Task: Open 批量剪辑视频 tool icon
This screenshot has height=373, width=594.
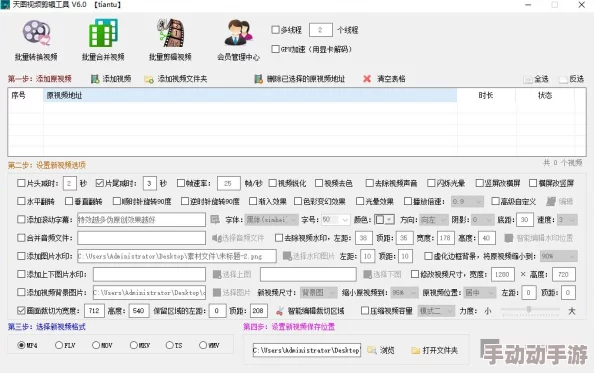Action: pyautogui.click(x=170, y=33)
